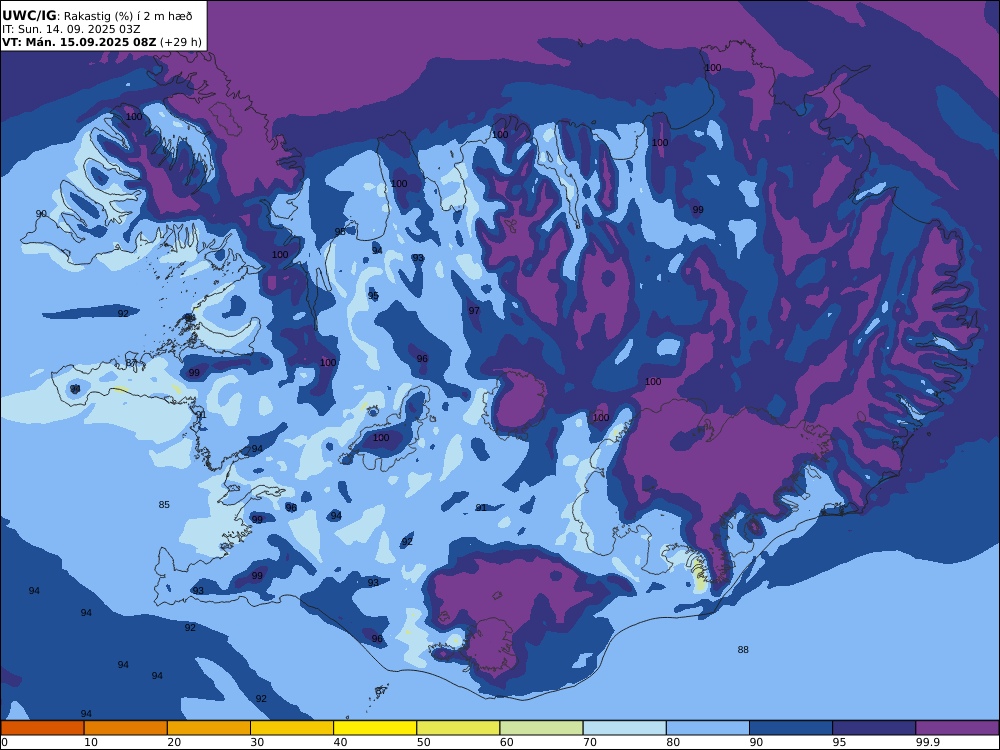Select the '70' legend tick label

coord(590,742)
